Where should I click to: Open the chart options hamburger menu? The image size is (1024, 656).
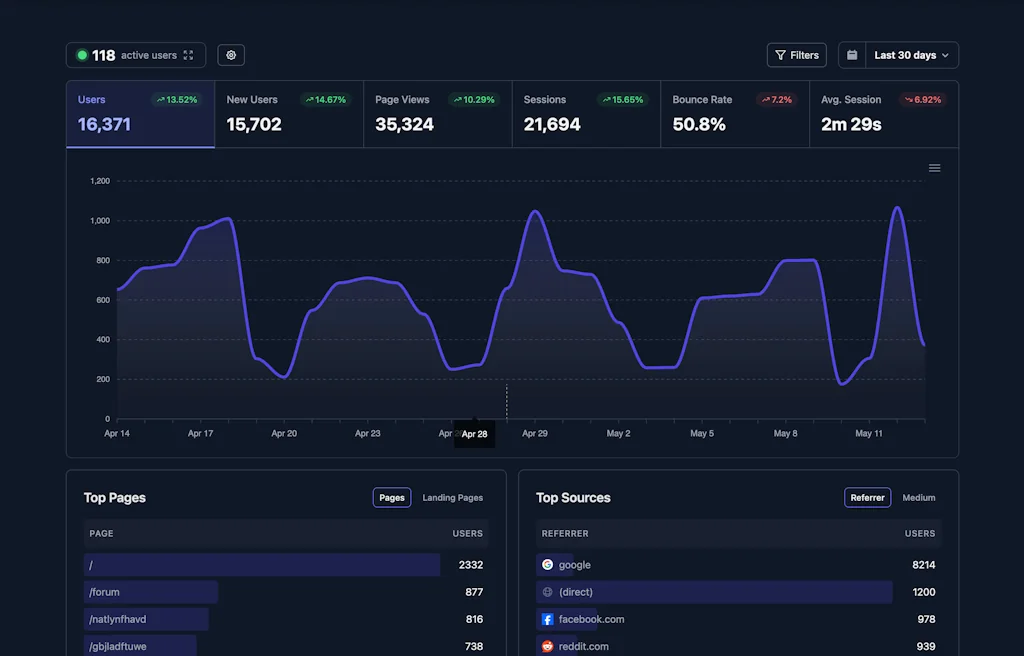(934, 168)
